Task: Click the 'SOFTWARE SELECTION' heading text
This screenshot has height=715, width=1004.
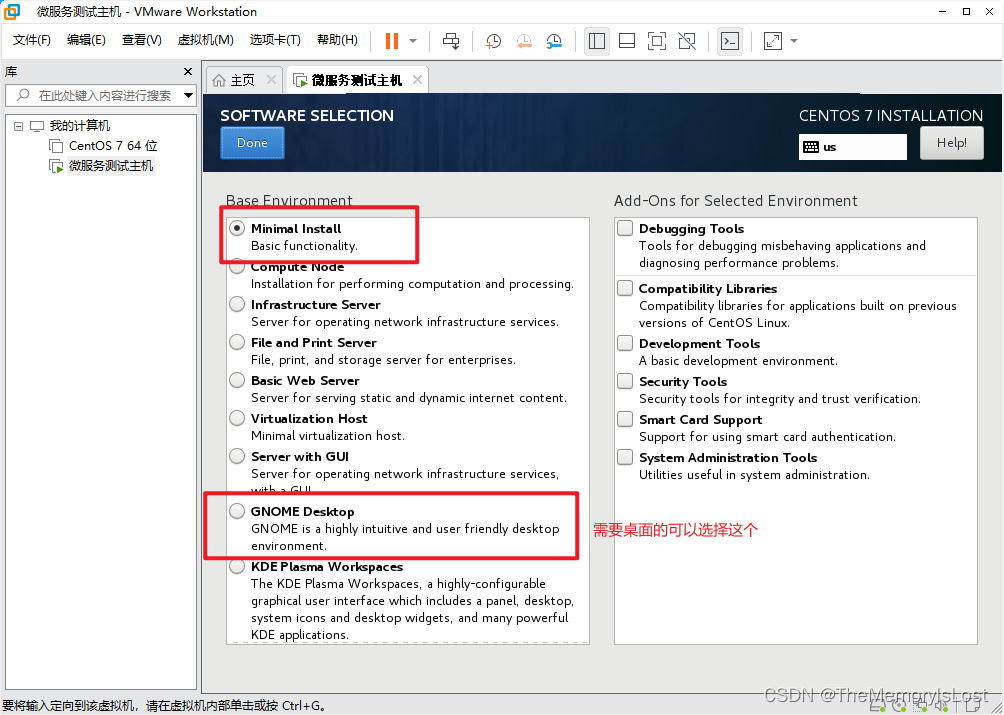Action: coord(307,116)
